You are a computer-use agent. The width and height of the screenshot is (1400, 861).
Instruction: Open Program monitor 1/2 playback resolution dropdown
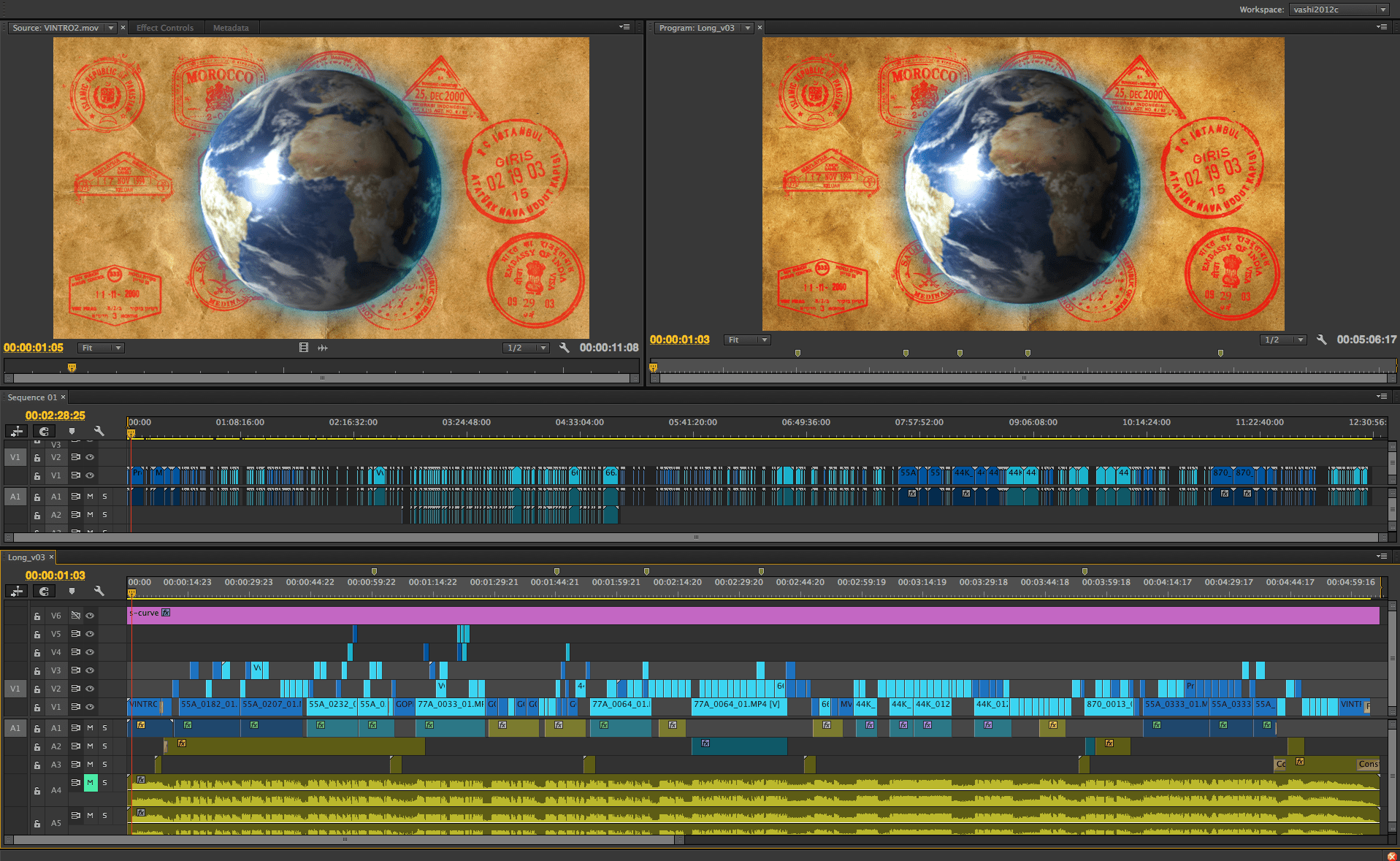1284,340
